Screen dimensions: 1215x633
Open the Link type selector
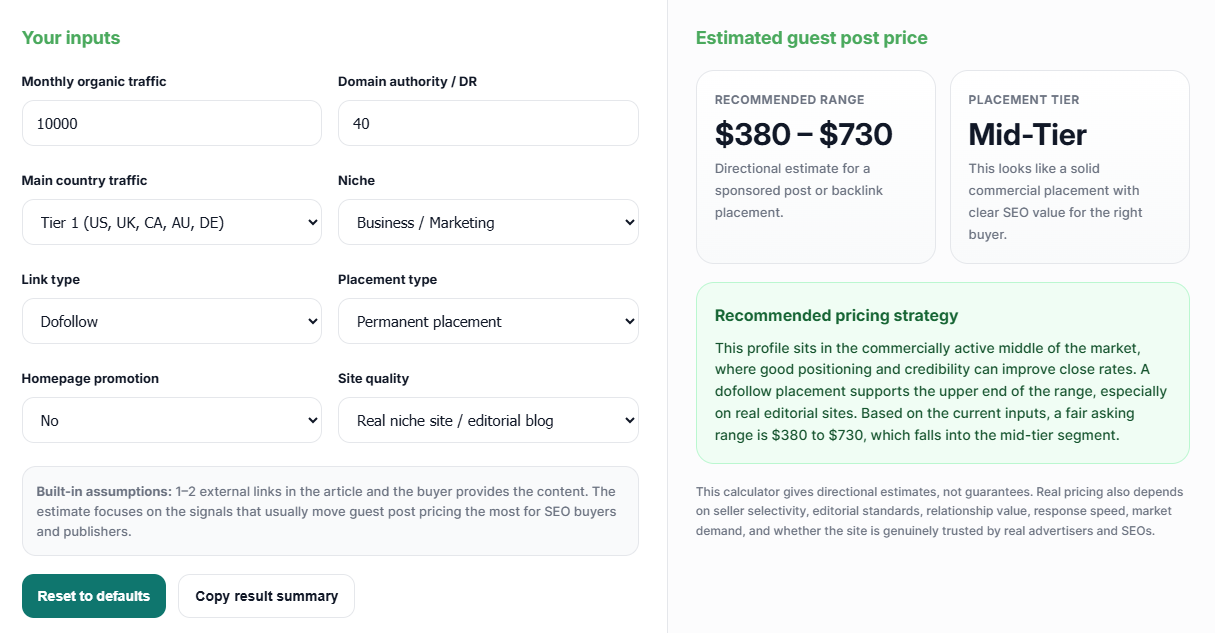(x=171, y=321)
